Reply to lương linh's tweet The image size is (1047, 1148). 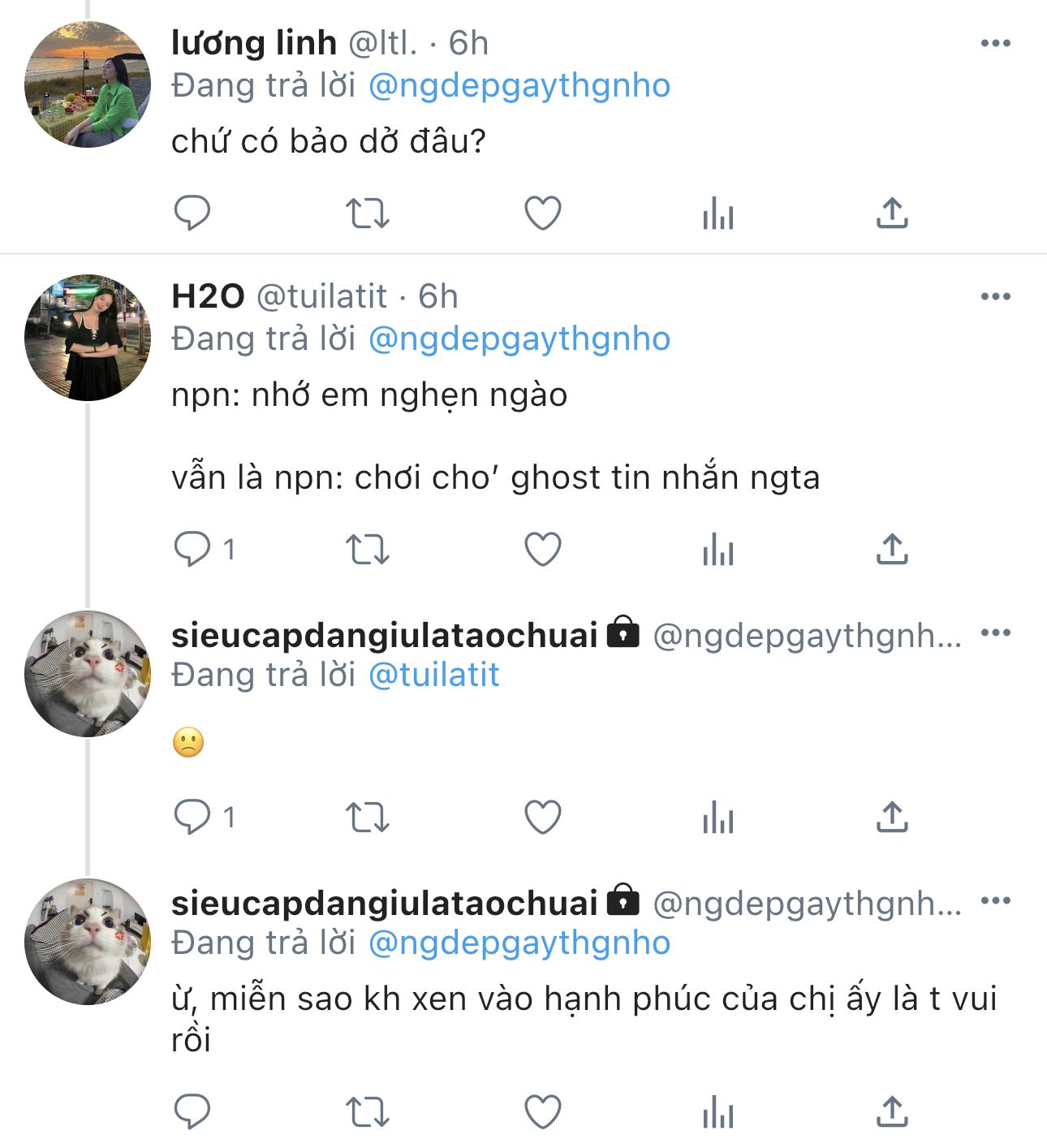[x=192, y=214]
